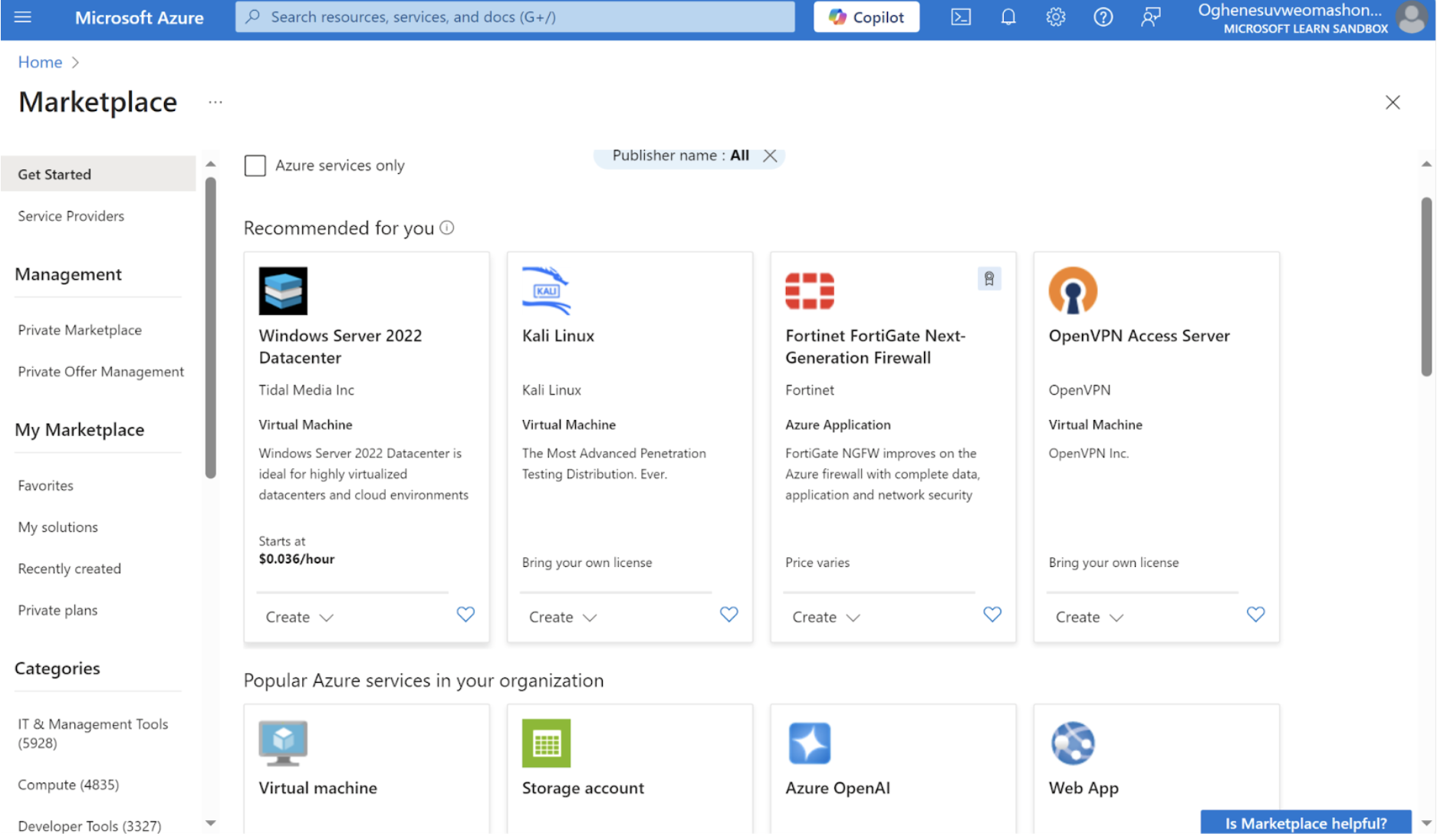Go to Home breadcrumb link
Image resolution: width=1437 pixels, height=840 pixels.
click(40, 62)
